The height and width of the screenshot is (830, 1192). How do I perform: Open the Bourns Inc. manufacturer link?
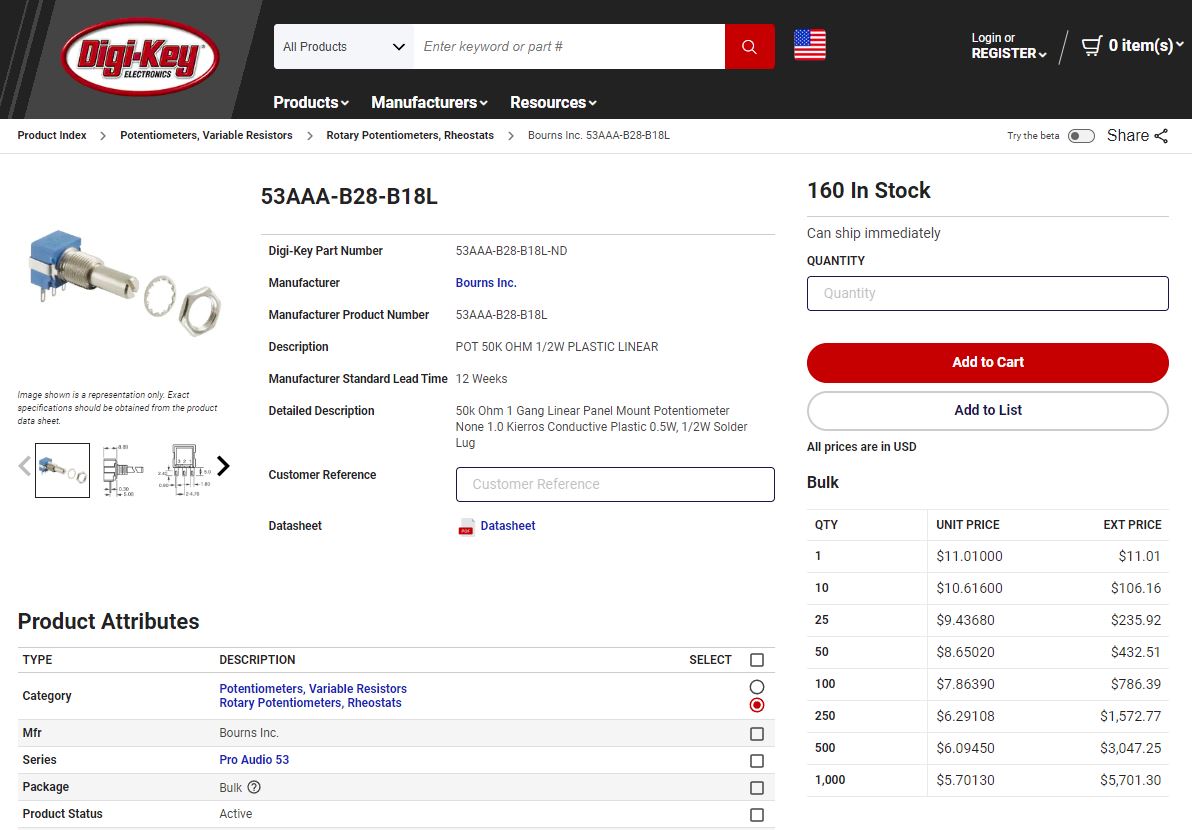[x=486, y=283]
